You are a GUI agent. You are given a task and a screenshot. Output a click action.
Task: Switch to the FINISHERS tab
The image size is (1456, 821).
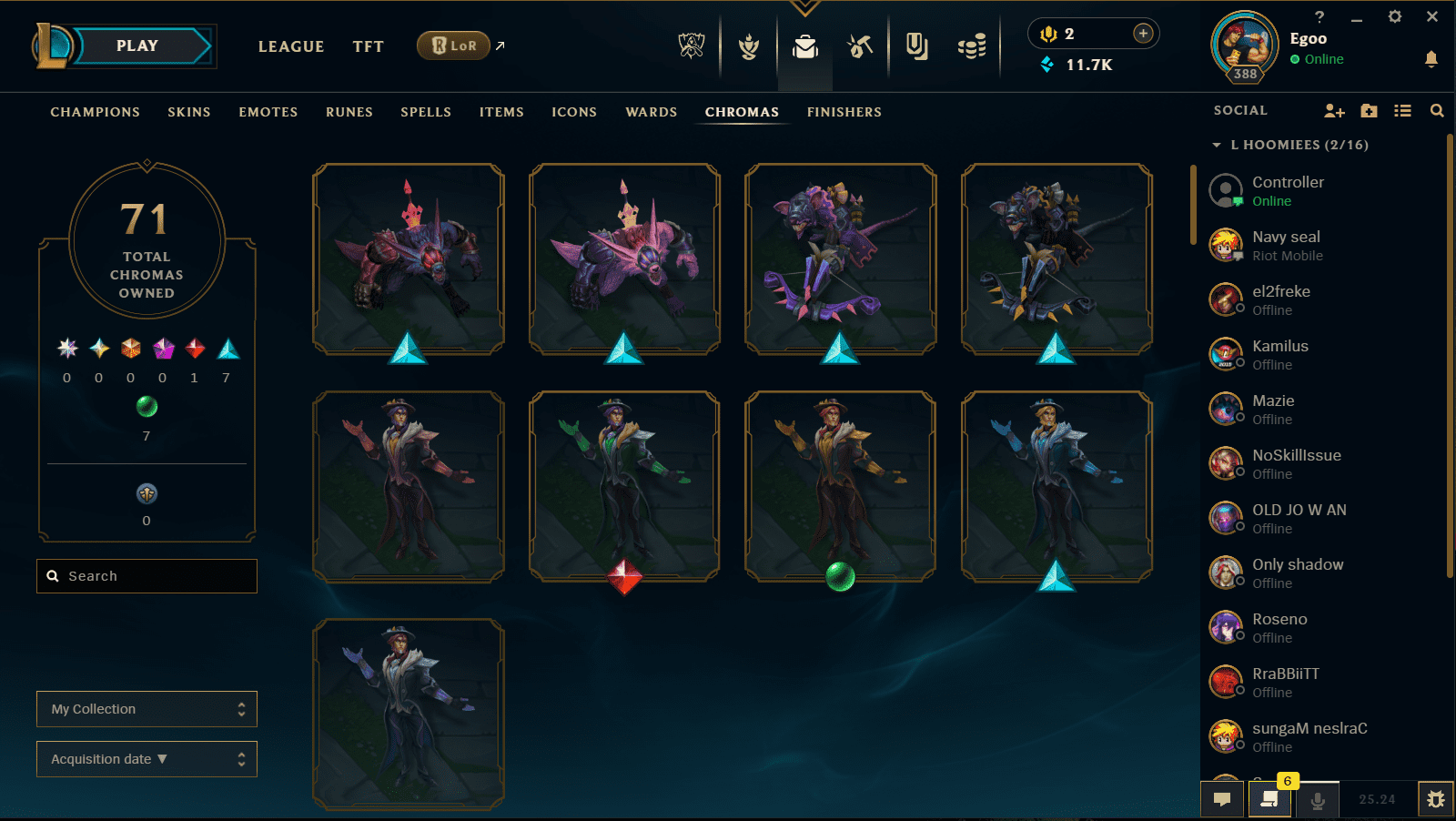click(x=844, y=112)
